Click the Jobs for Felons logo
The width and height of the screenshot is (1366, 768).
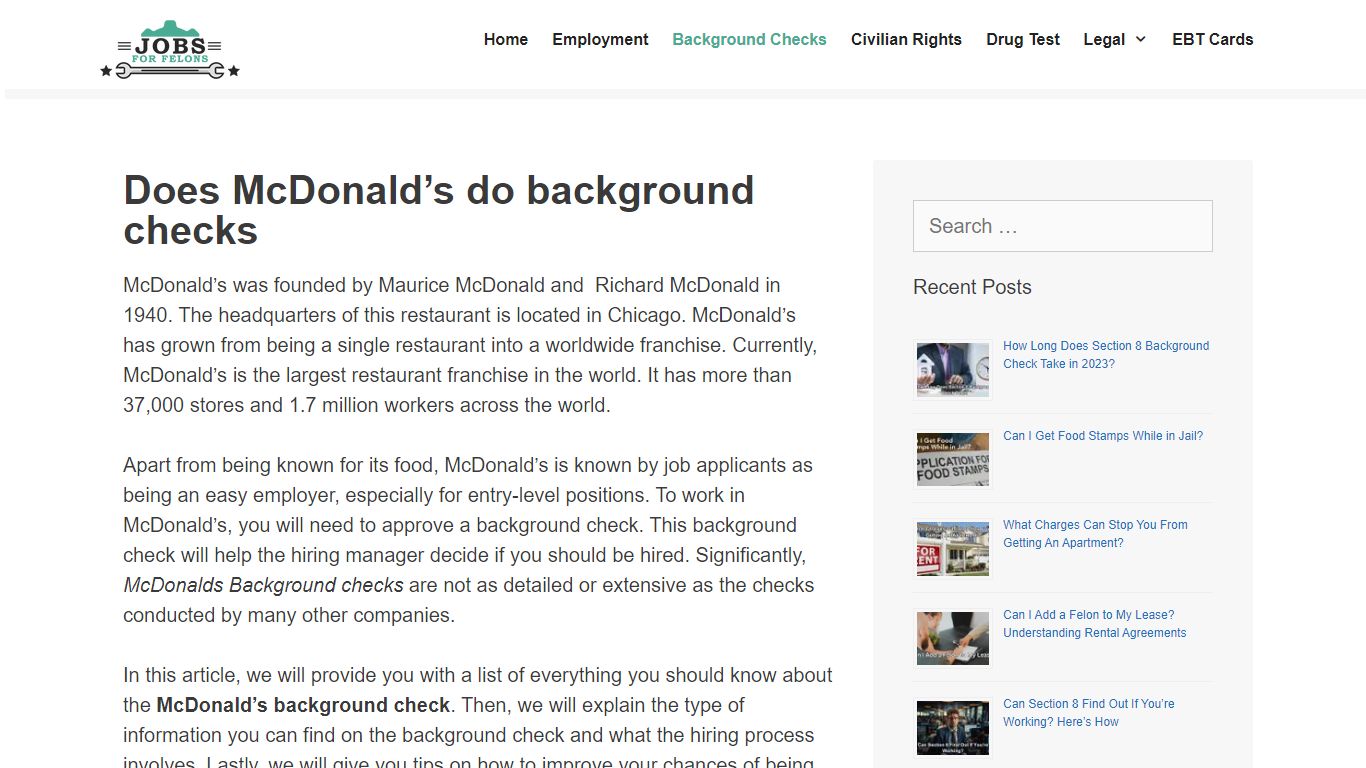pos(170,49)
